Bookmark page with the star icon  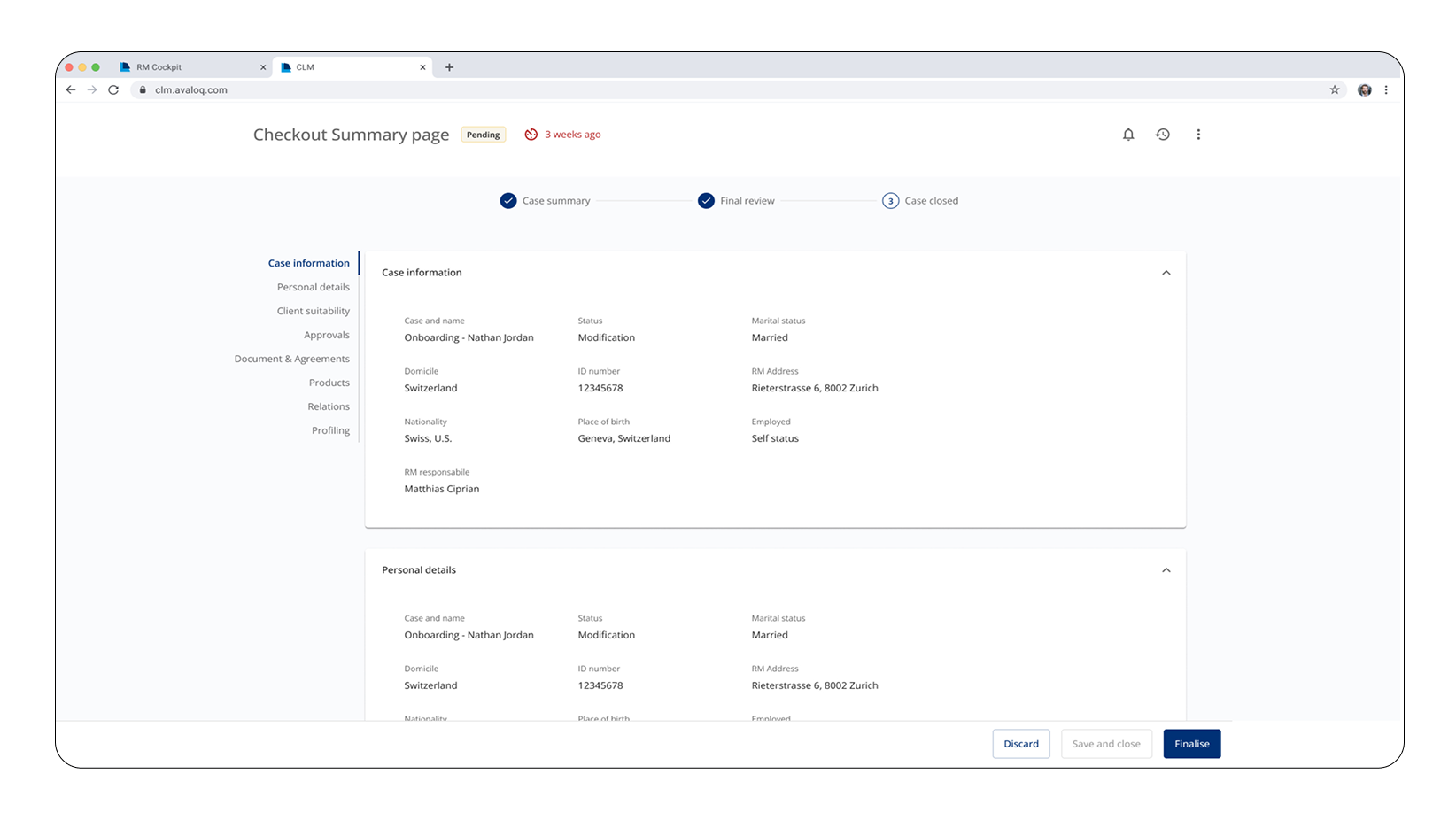tap(1335, 89)
